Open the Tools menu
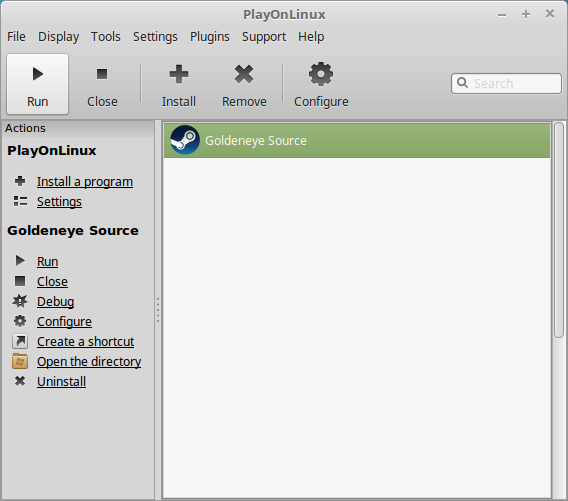 coord(105,37)
